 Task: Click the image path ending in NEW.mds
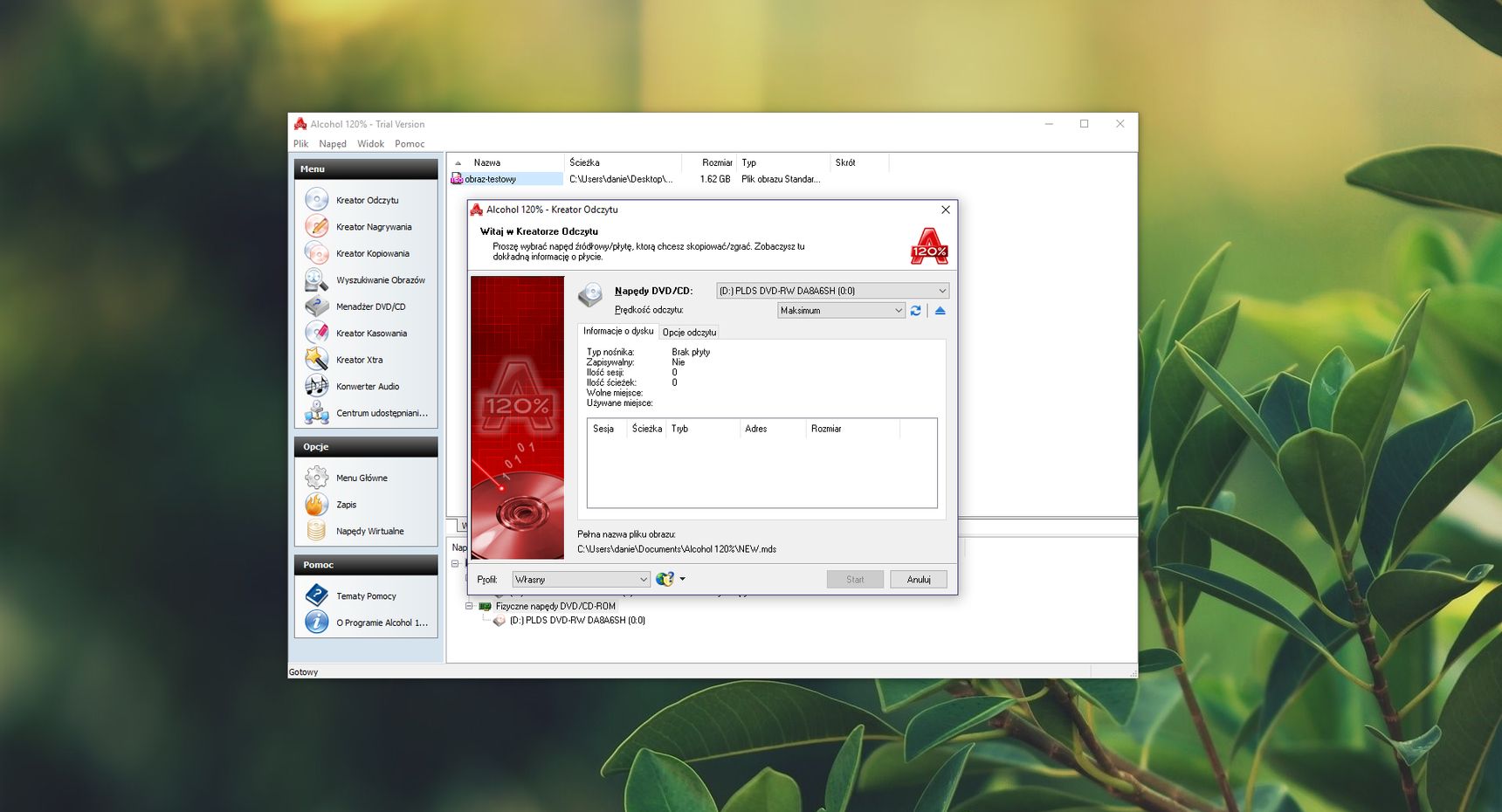pyautogui.click(x=677, y=549)
